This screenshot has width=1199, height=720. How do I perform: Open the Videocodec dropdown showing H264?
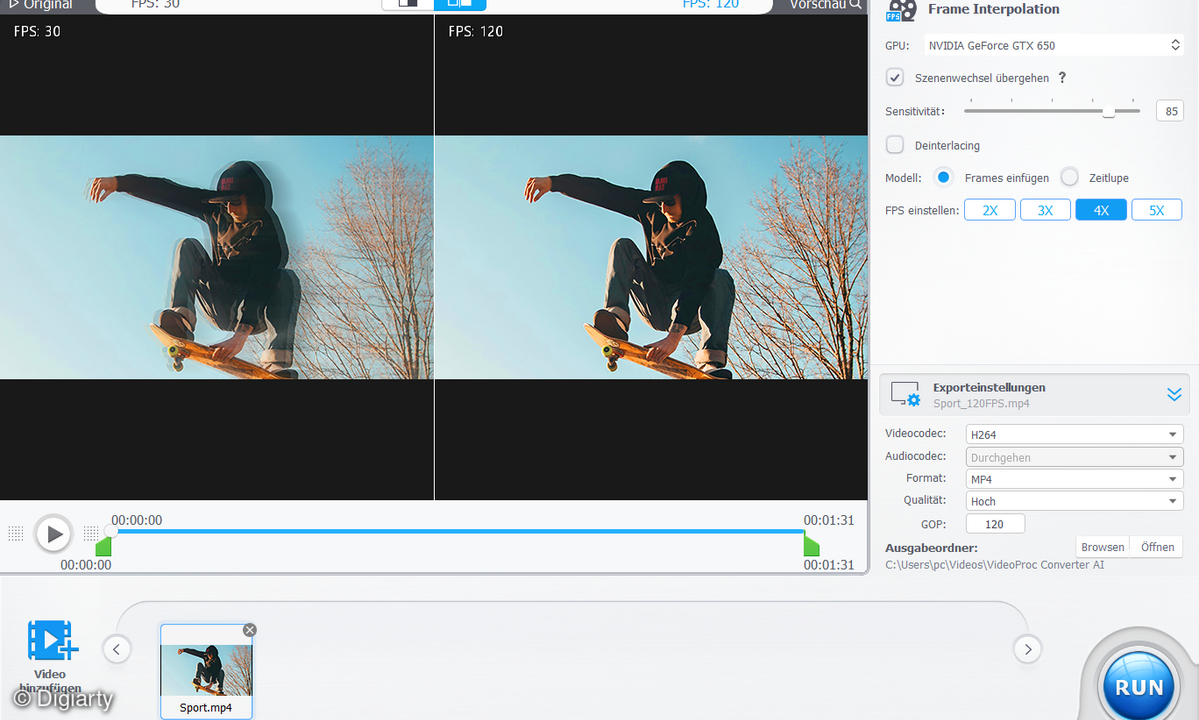[1073, 434]
